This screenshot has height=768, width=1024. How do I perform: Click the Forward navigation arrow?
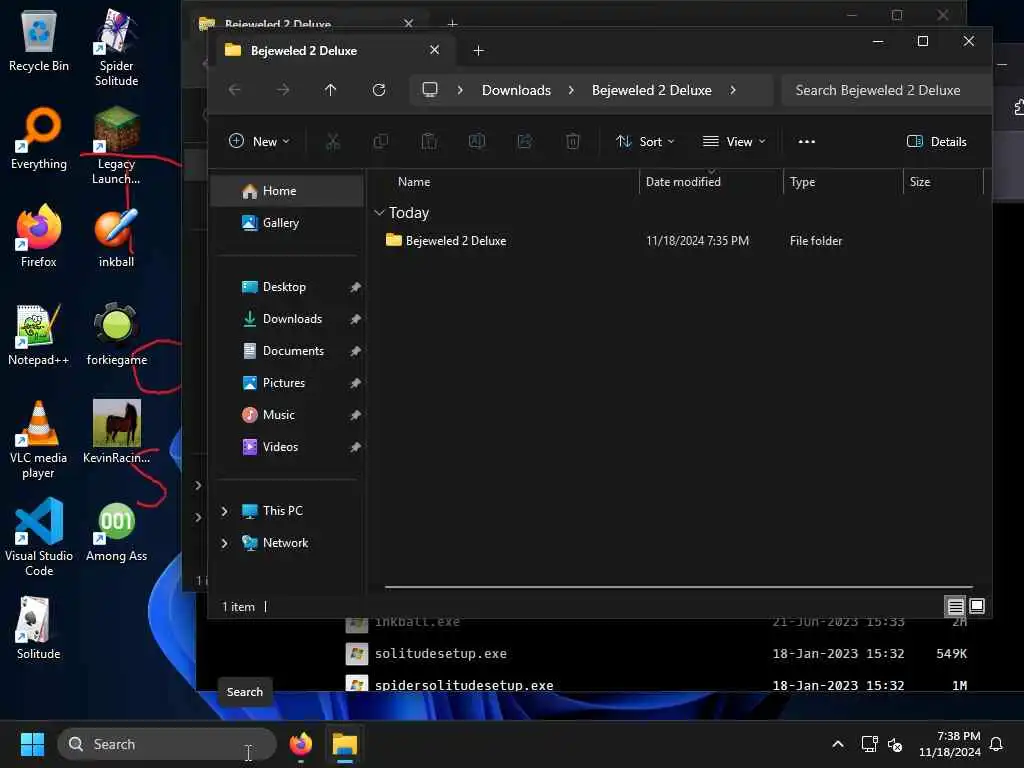283,90
